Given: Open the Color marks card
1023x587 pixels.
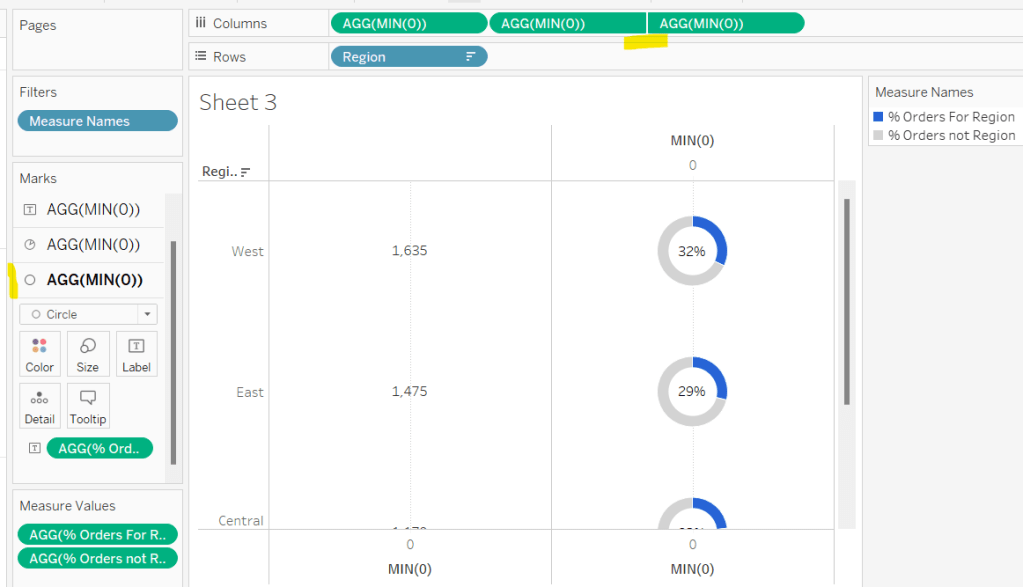Looking at the screenshot, I should [x=40, y=354].
